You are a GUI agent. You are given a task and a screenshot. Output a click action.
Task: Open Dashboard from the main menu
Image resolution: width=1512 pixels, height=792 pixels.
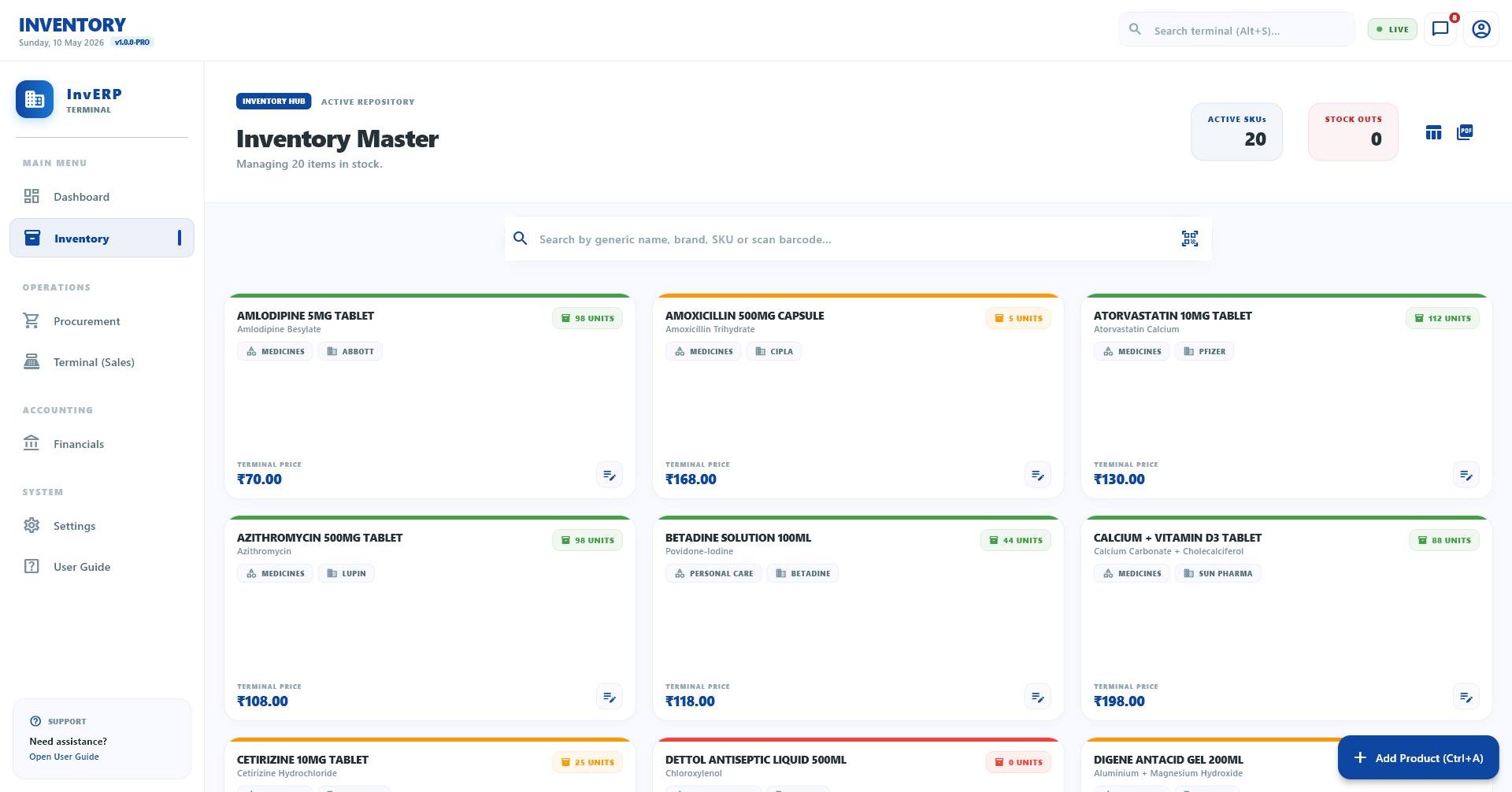[x=102, y=197]
